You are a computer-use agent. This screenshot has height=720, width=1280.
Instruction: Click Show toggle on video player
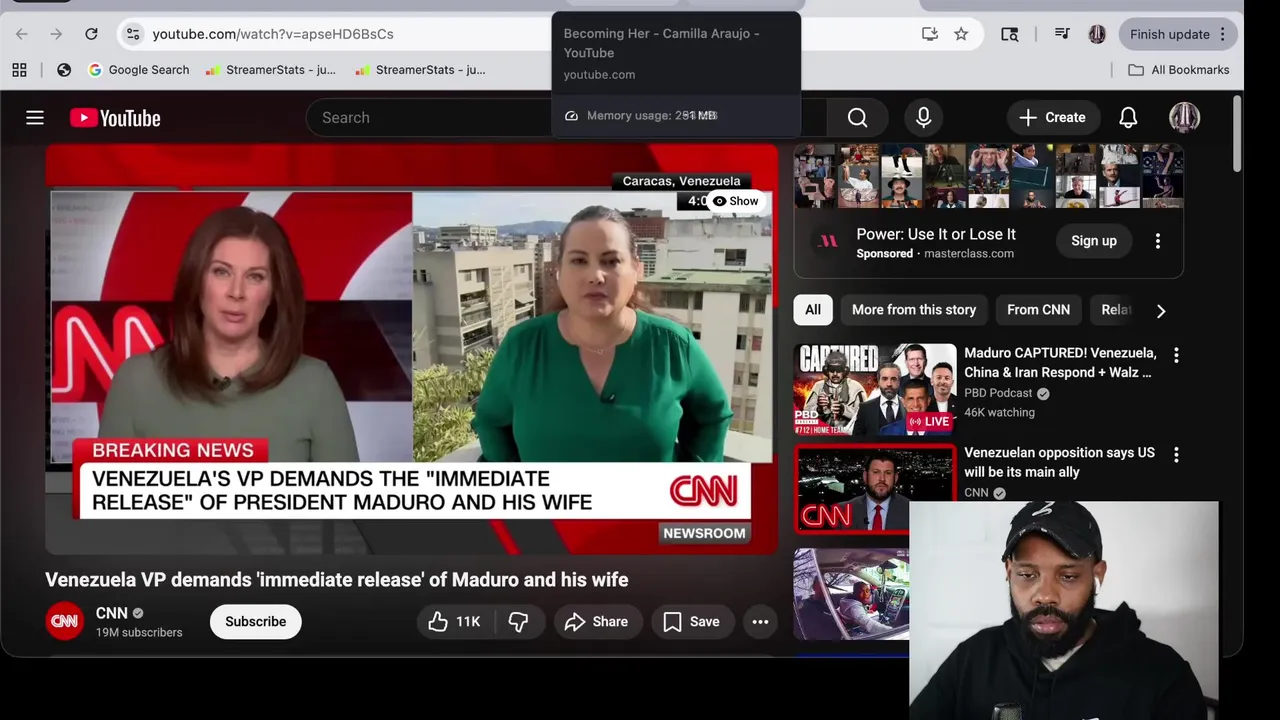tap(735, 201)
